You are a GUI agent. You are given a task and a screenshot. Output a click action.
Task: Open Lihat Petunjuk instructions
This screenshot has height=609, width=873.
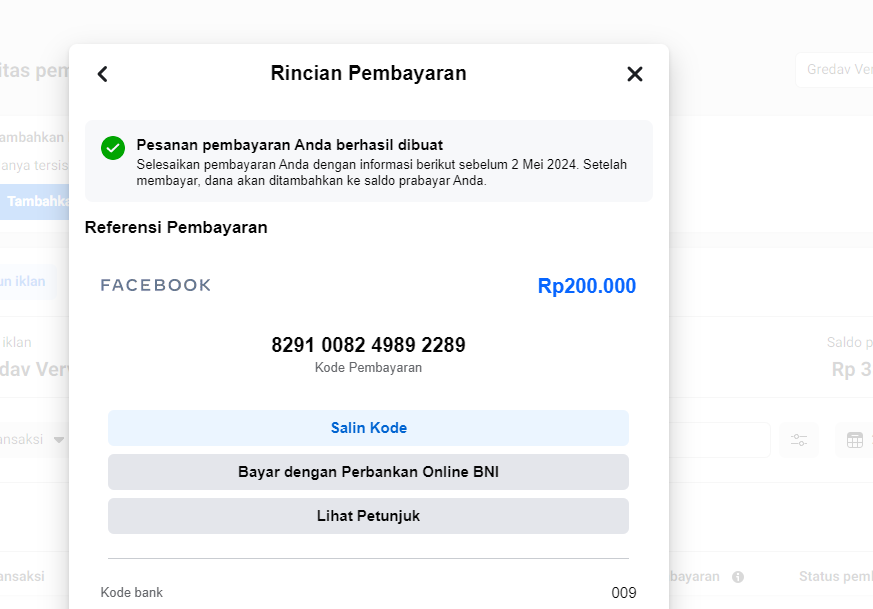(368, 516)
